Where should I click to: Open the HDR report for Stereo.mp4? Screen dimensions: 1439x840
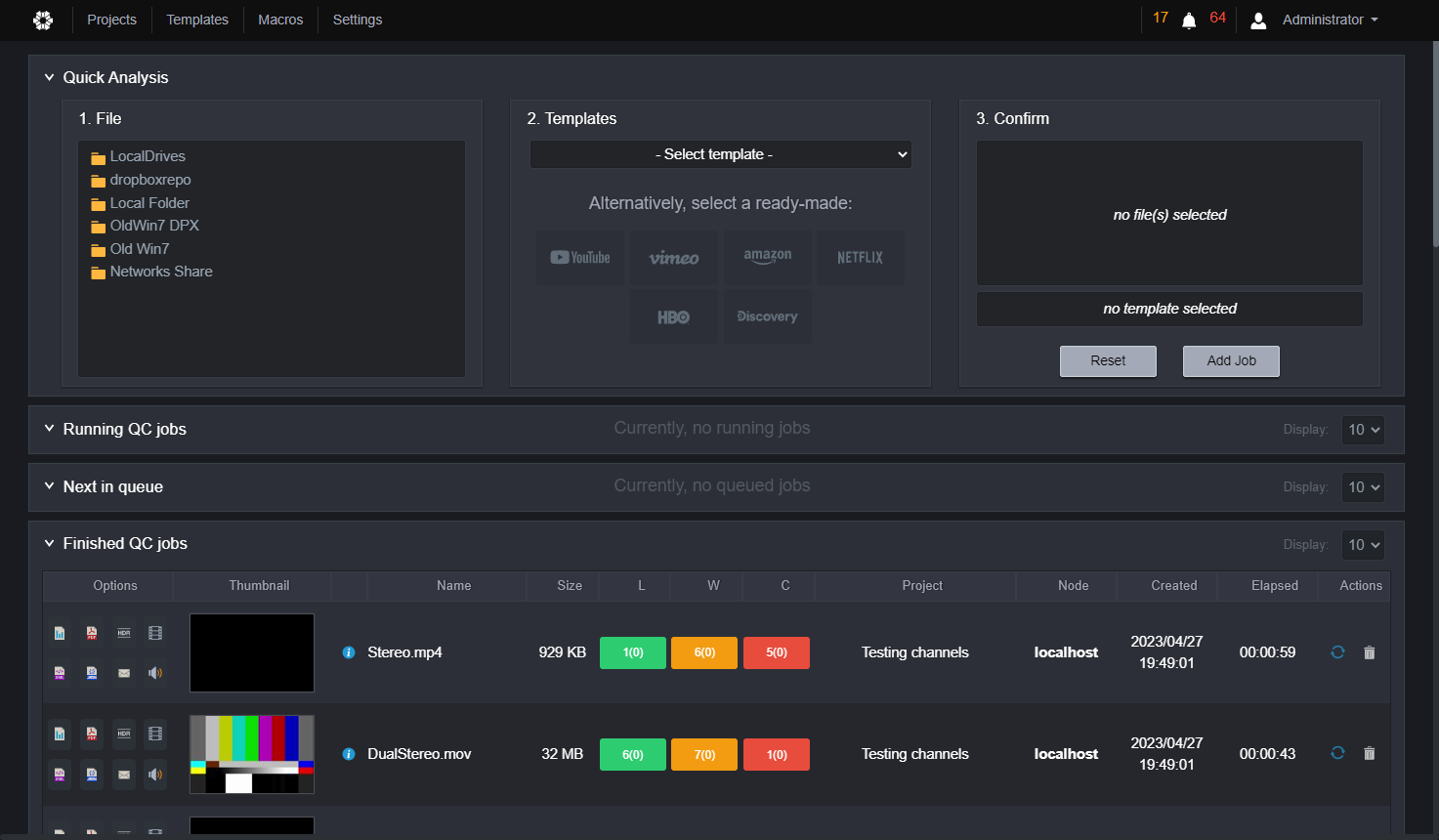[x=124, y=633]
